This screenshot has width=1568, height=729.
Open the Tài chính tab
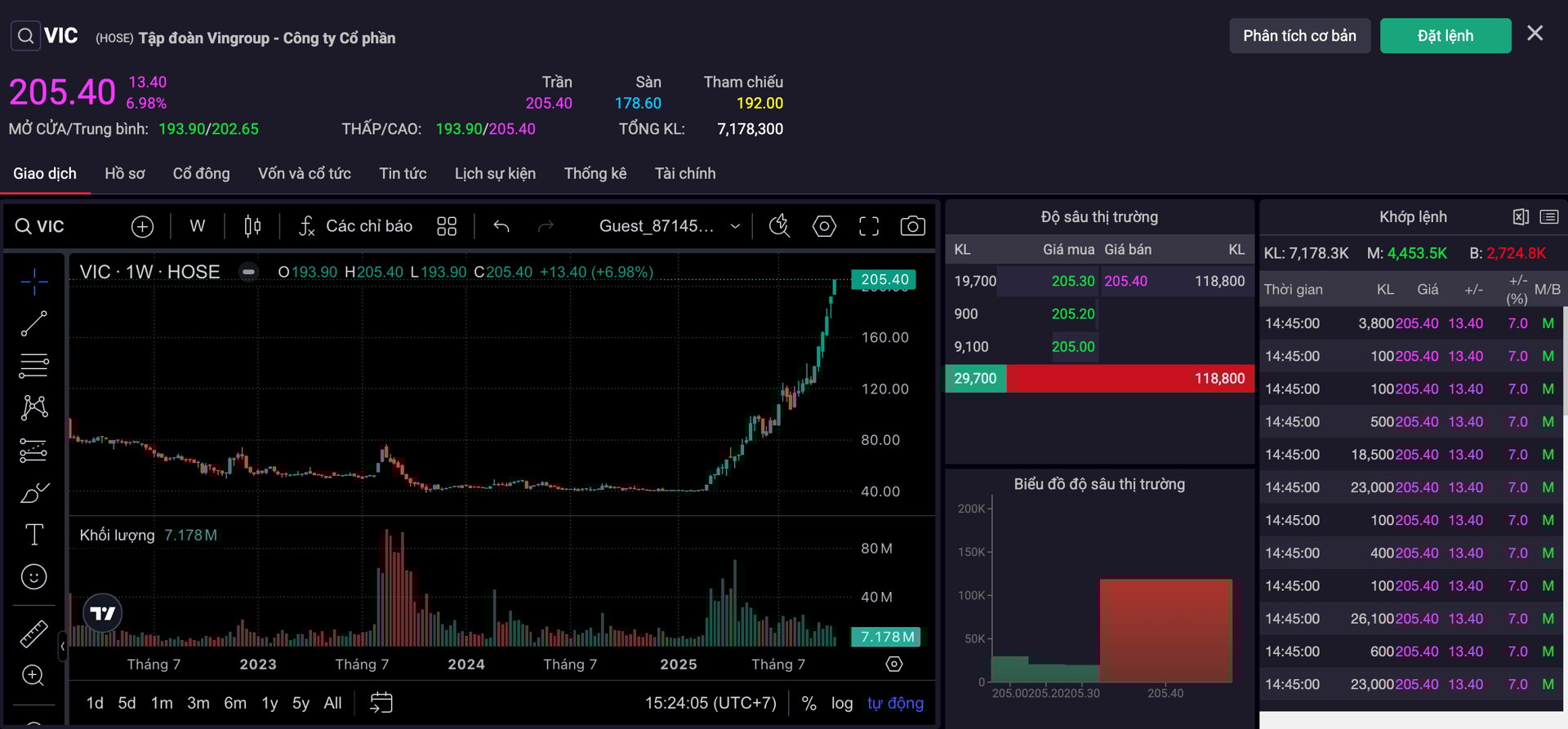point(684,174)
